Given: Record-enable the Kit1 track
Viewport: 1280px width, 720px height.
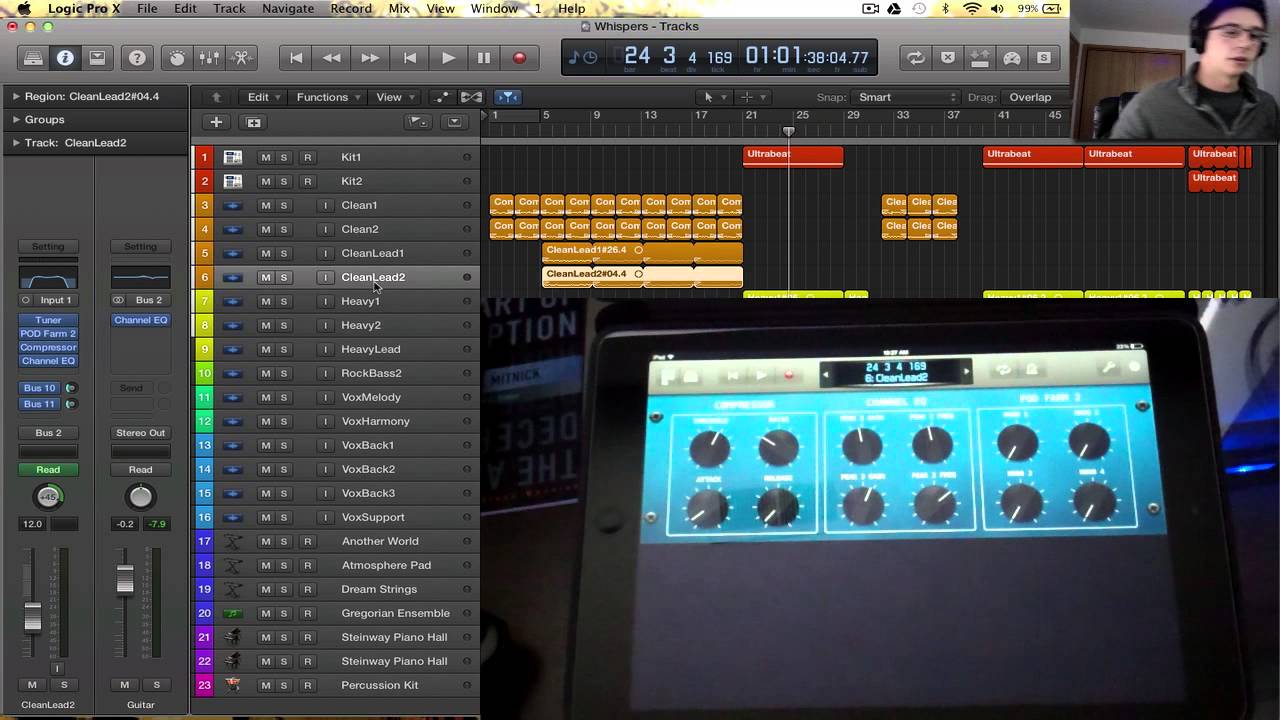Looking at the screenshot, I should (308, 157).
